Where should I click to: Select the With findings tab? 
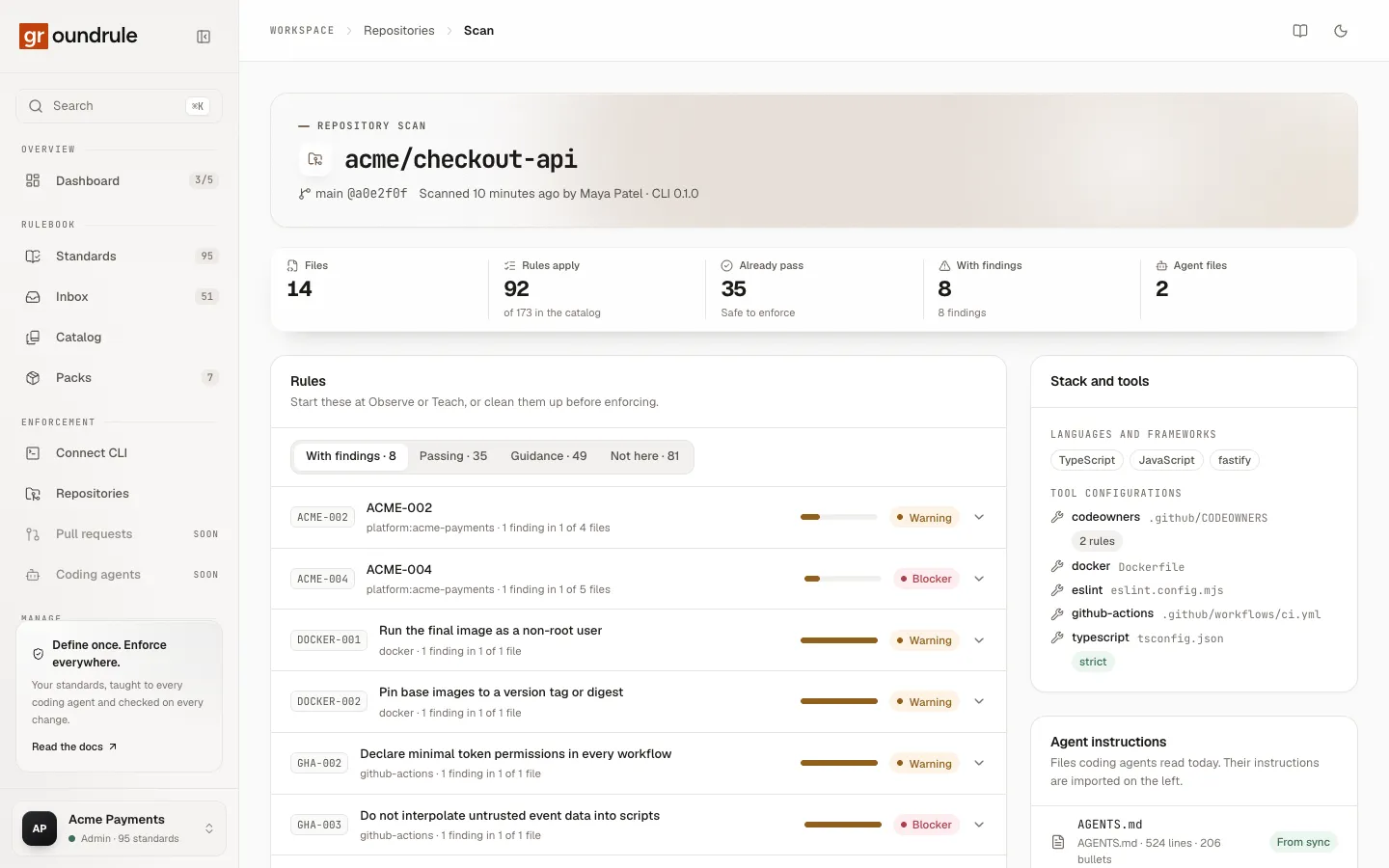pos(351,456)
